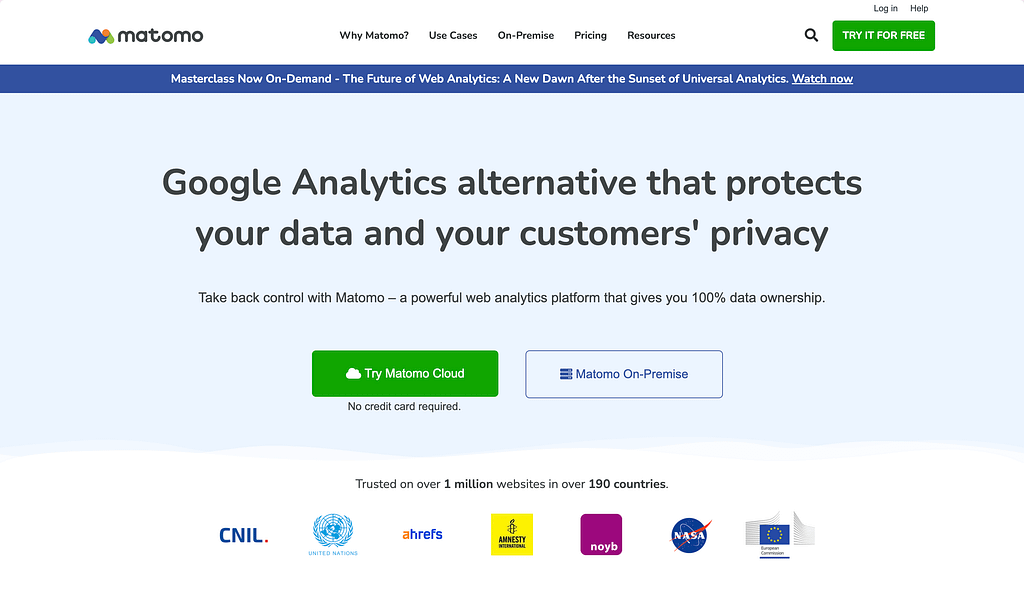Select the Amnesty International logo
The height and width of the screenshot is (595, 1024).
coord(512,533)
